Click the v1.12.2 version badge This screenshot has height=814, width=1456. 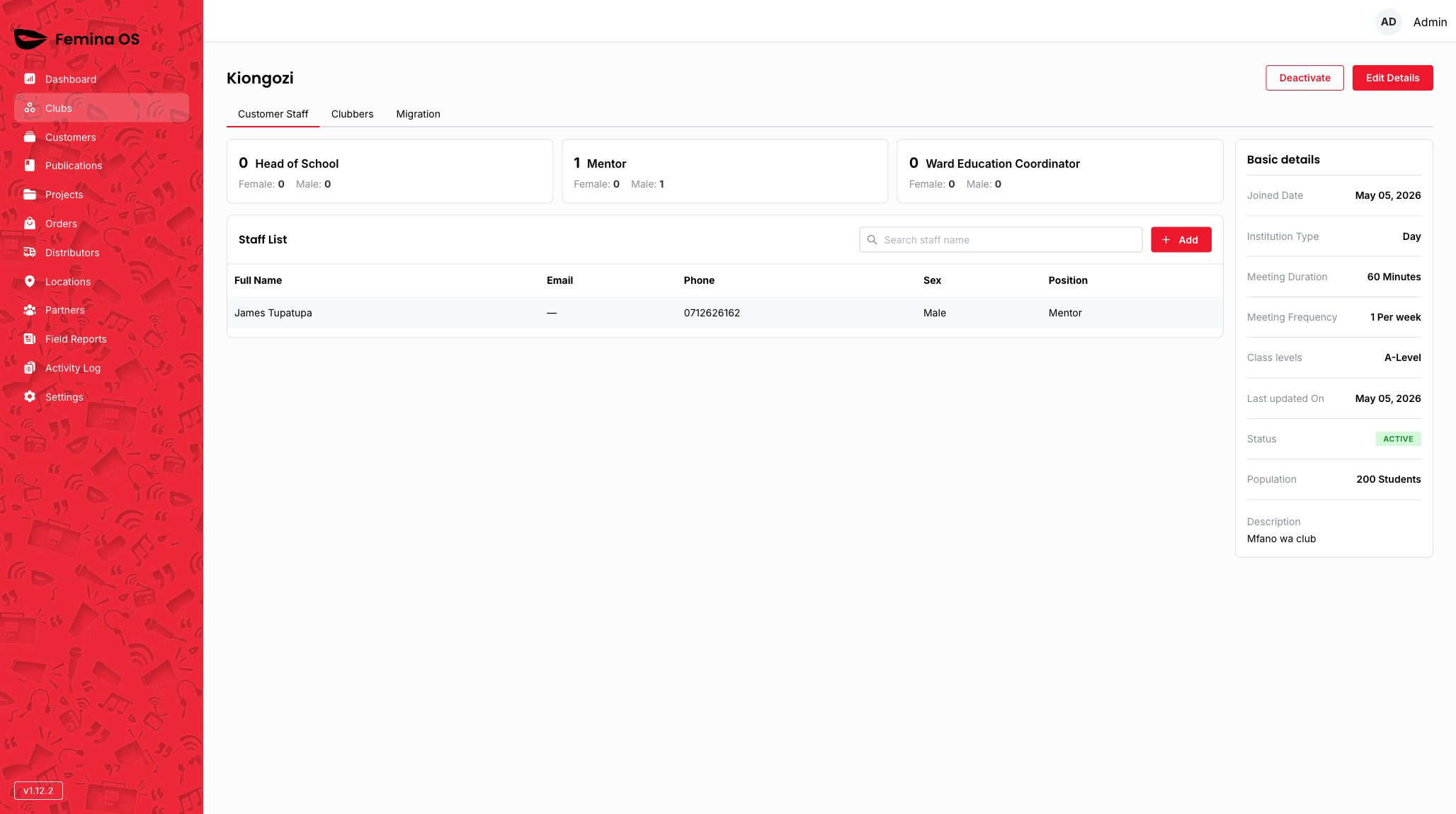38,791
